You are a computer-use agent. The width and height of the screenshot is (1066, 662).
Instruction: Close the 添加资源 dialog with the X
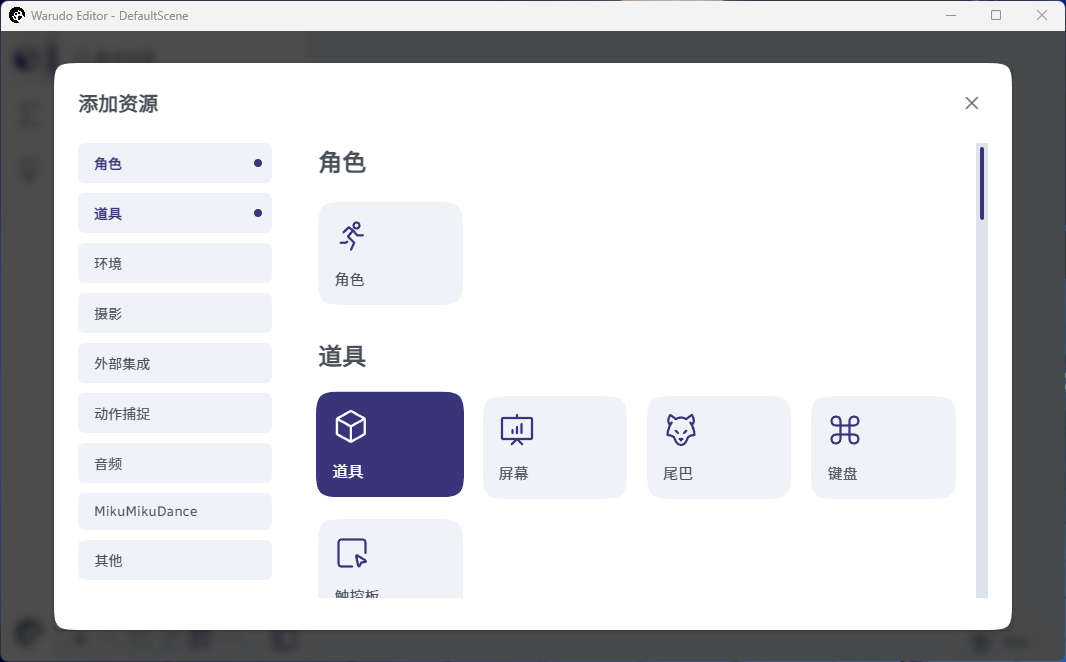972,103
